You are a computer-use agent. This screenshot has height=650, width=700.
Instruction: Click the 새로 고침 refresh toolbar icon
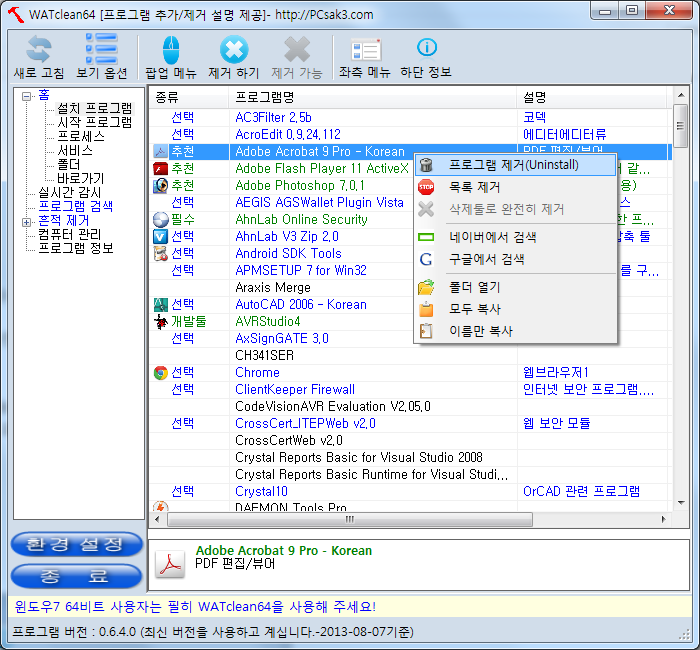click(x=38, y=49)
